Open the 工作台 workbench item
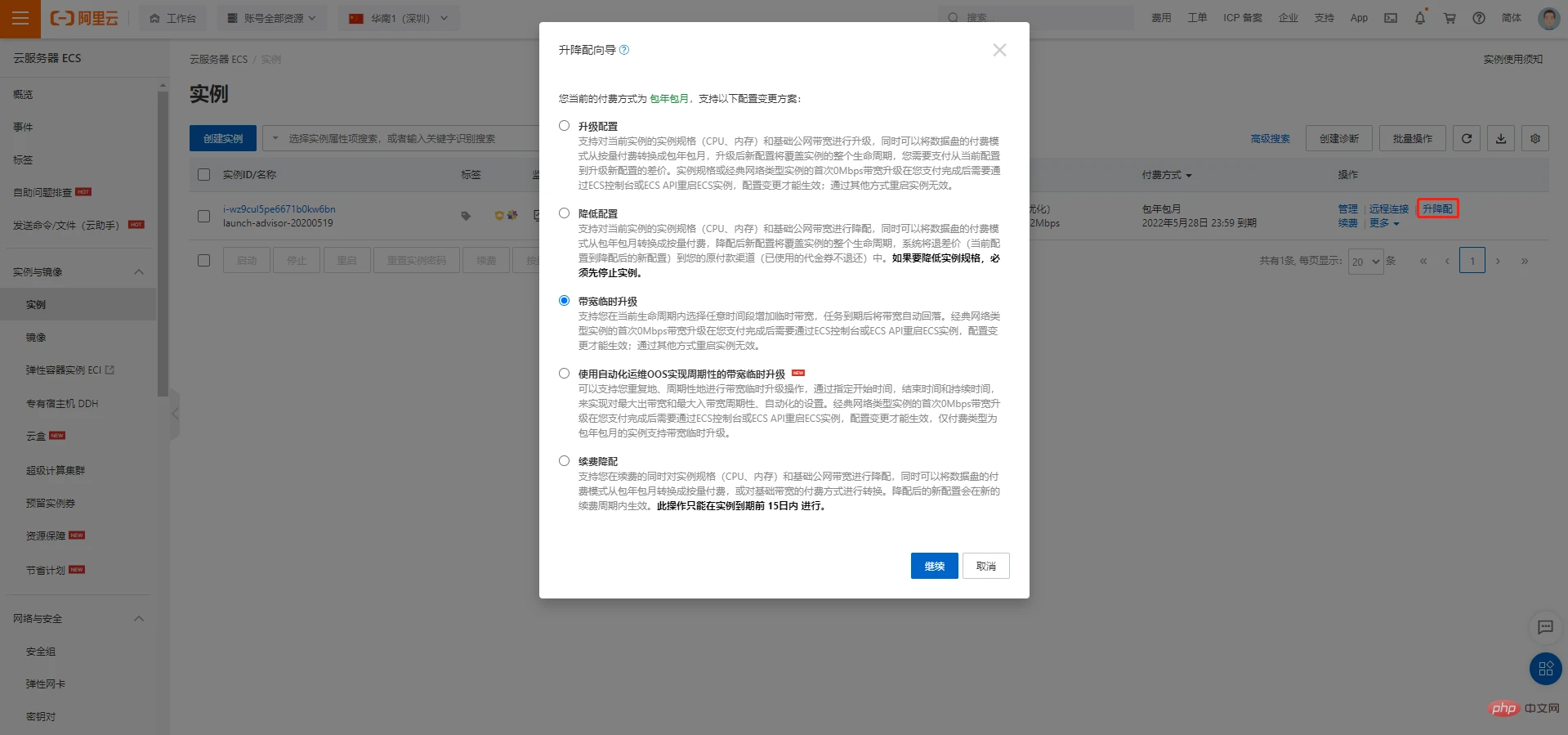Viewport: 1568px width, 735px height. [173, 18]
